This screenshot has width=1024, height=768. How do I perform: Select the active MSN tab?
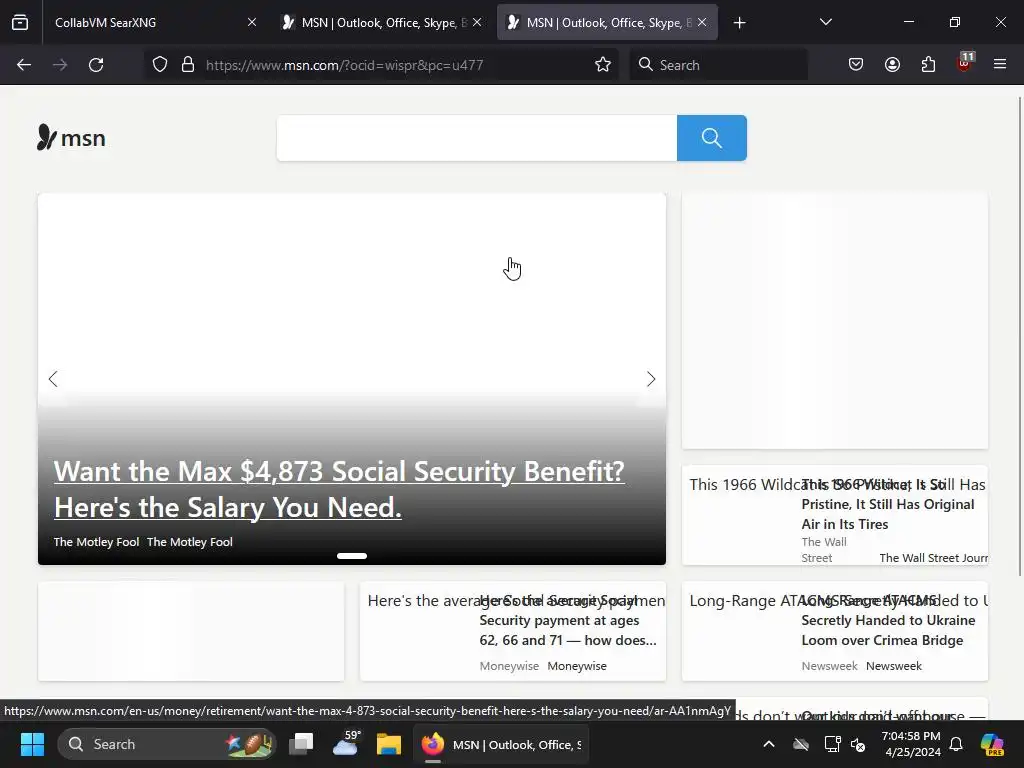coord(607,22)
